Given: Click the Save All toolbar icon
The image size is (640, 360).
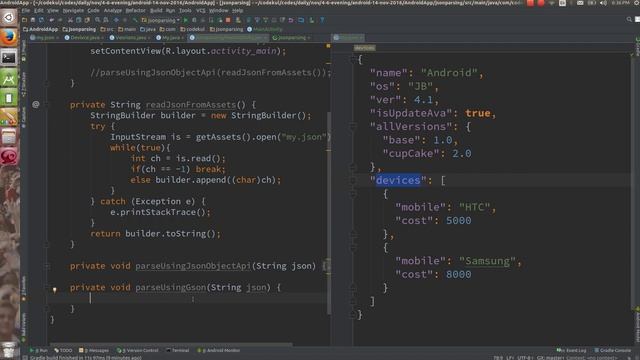Looking at the screenshot, I should (33, 20).
